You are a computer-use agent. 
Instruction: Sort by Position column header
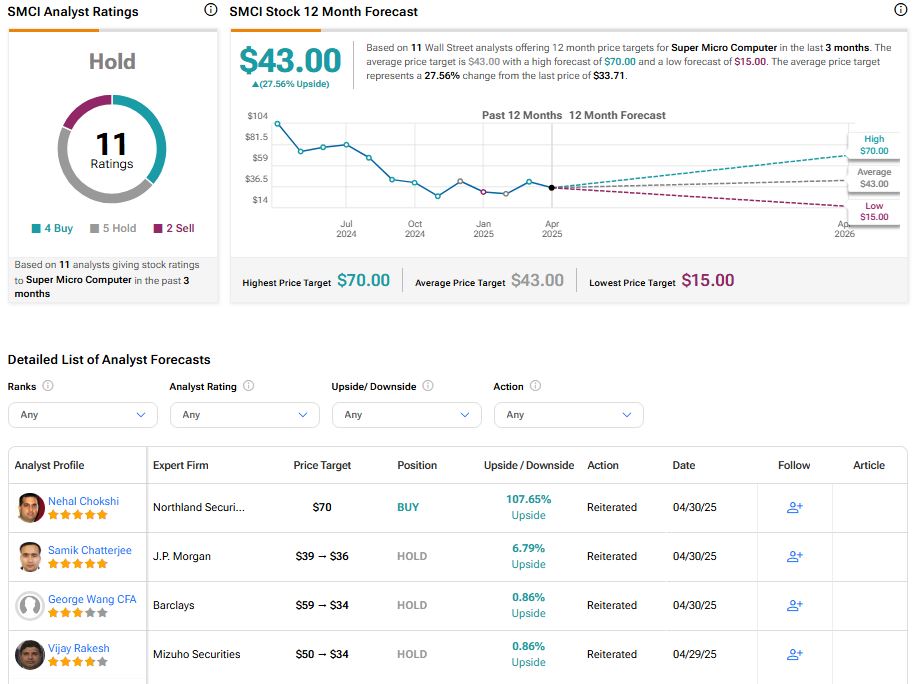(x=417, y=465)
